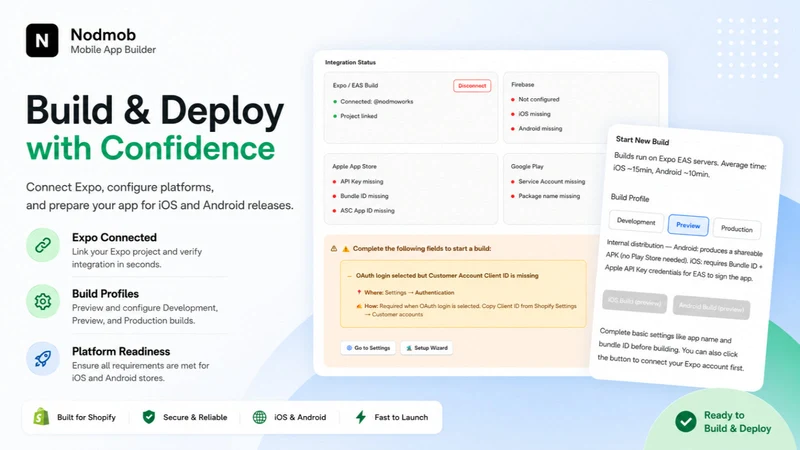Select the Production build profile

737,229
